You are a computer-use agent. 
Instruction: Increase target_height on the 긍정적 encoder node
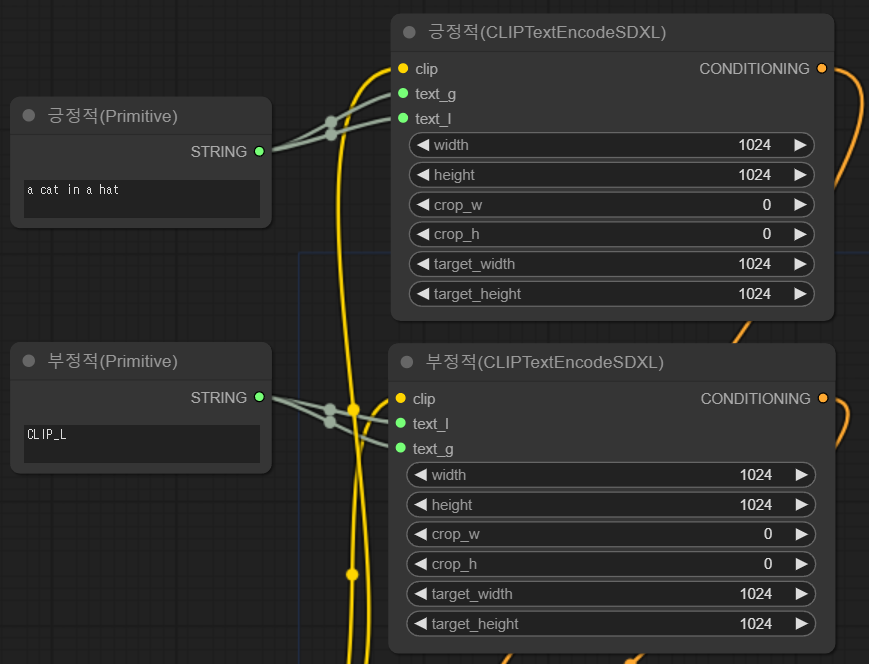pos(800,294)
